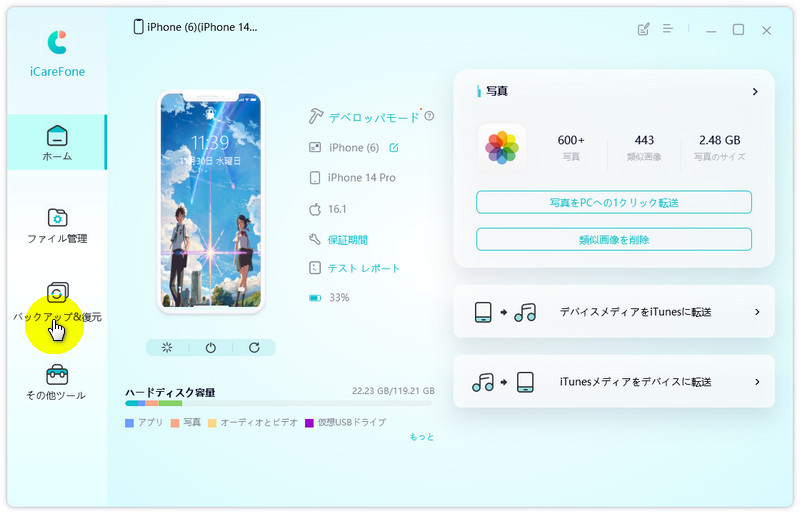Click the phone lock screen preview
800x514 pixels.
(211, 201)
